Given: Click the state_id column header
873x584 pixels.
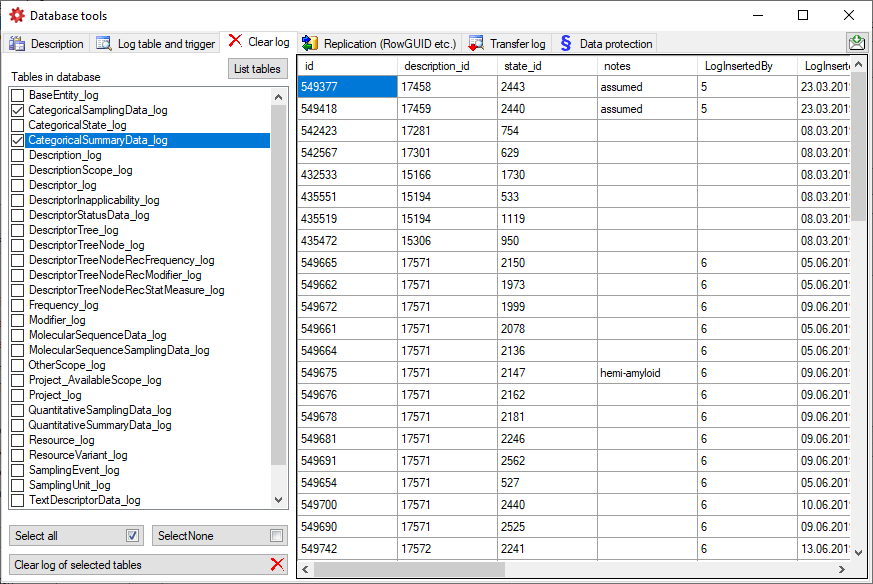Looking at the screenshot, I should click(547, 66).
